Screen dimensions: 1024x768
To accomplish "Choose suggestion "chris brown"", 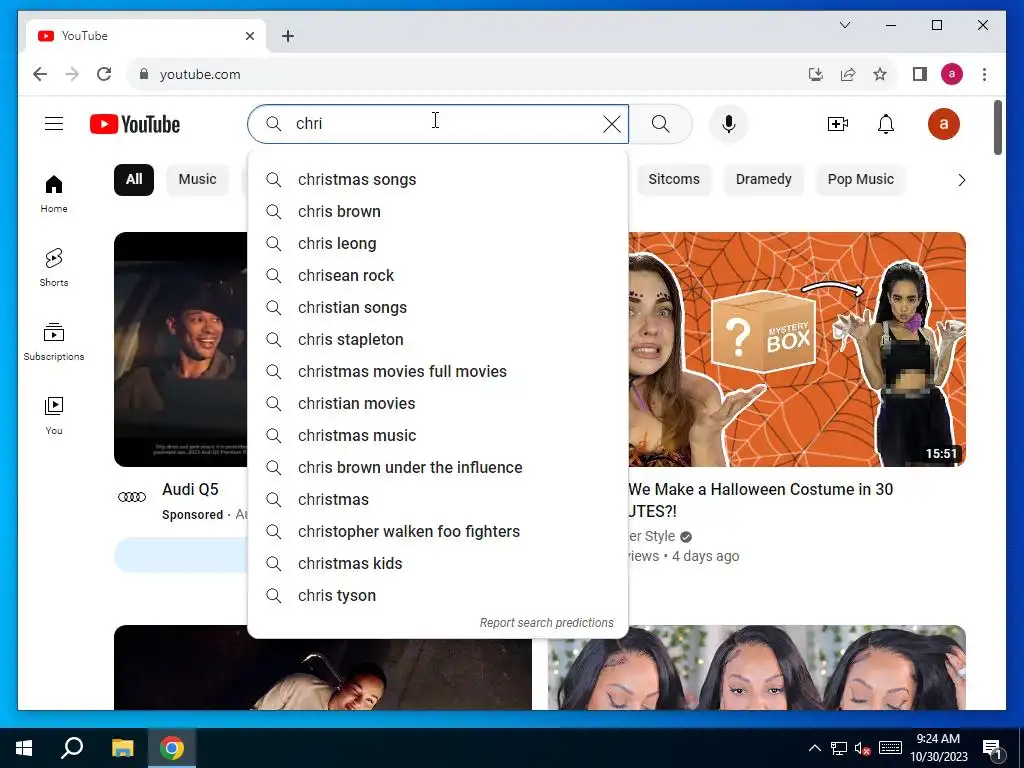I will 438,212.
